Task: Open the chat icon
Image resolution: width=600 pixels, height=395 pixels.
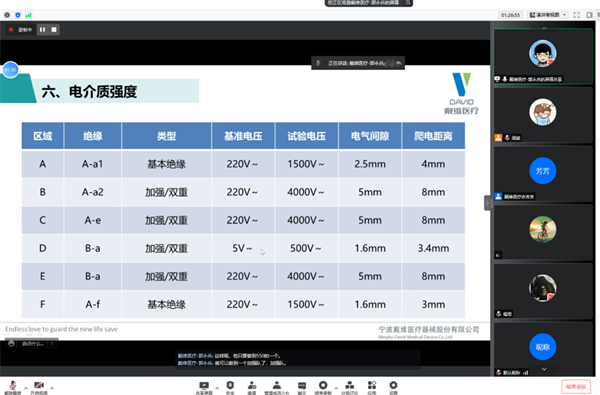Action: 302,387
